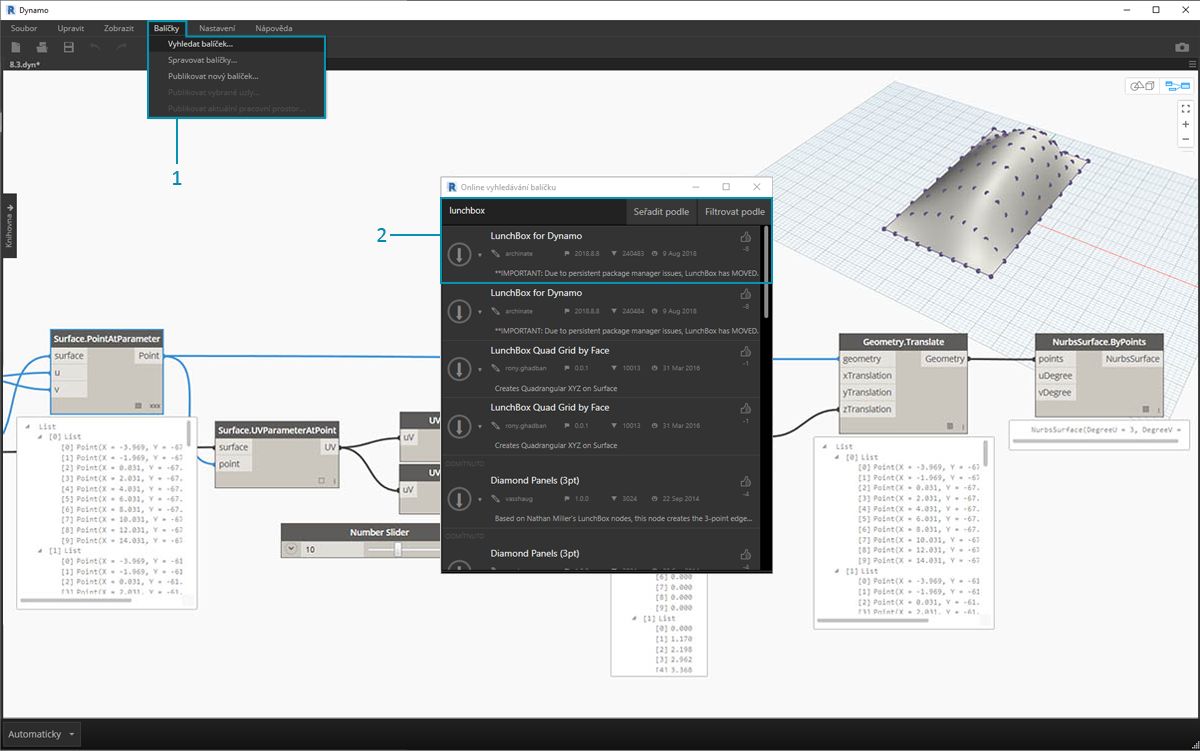The width and height of the screenshot is (1200, 751).
Task: Collapse [0] List in Geometry.Translate preview
Action: pos(837,457)
